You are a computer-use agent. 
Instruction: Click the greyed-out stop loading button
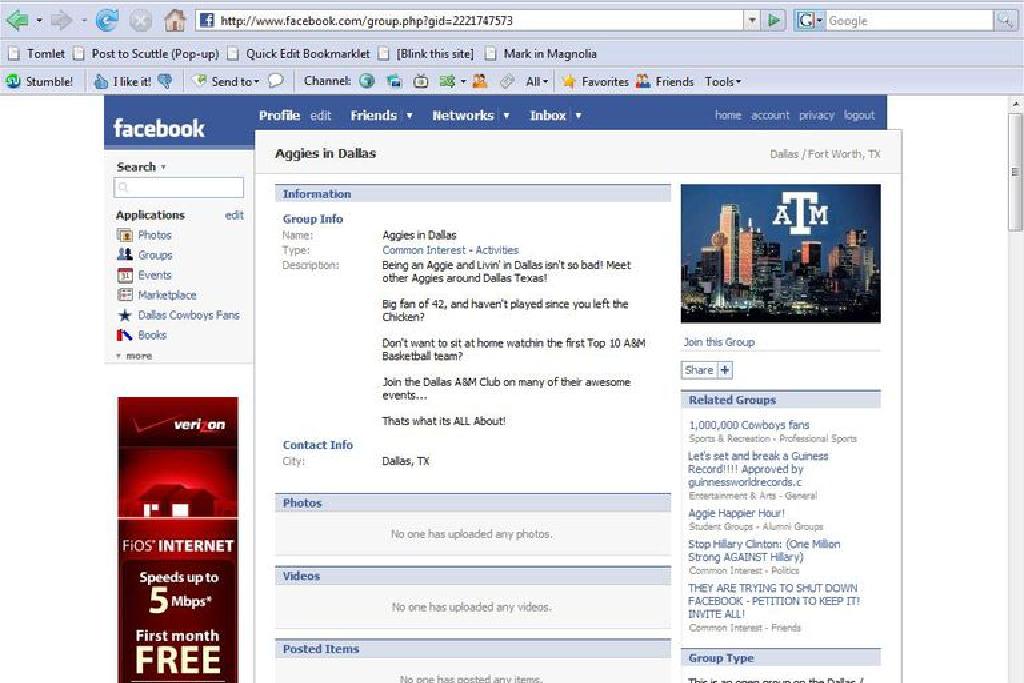point(140,21)
